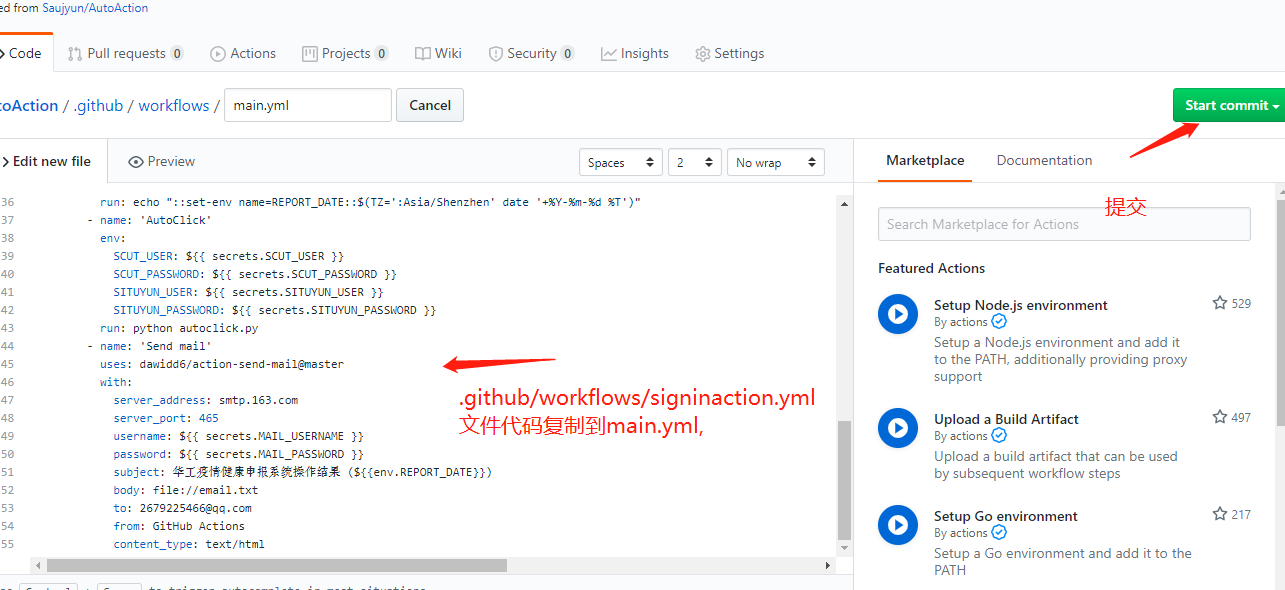This screenshot has width=1285, height=590.
Task: Click the verified badge next to By actions
Action: (998, 321)
